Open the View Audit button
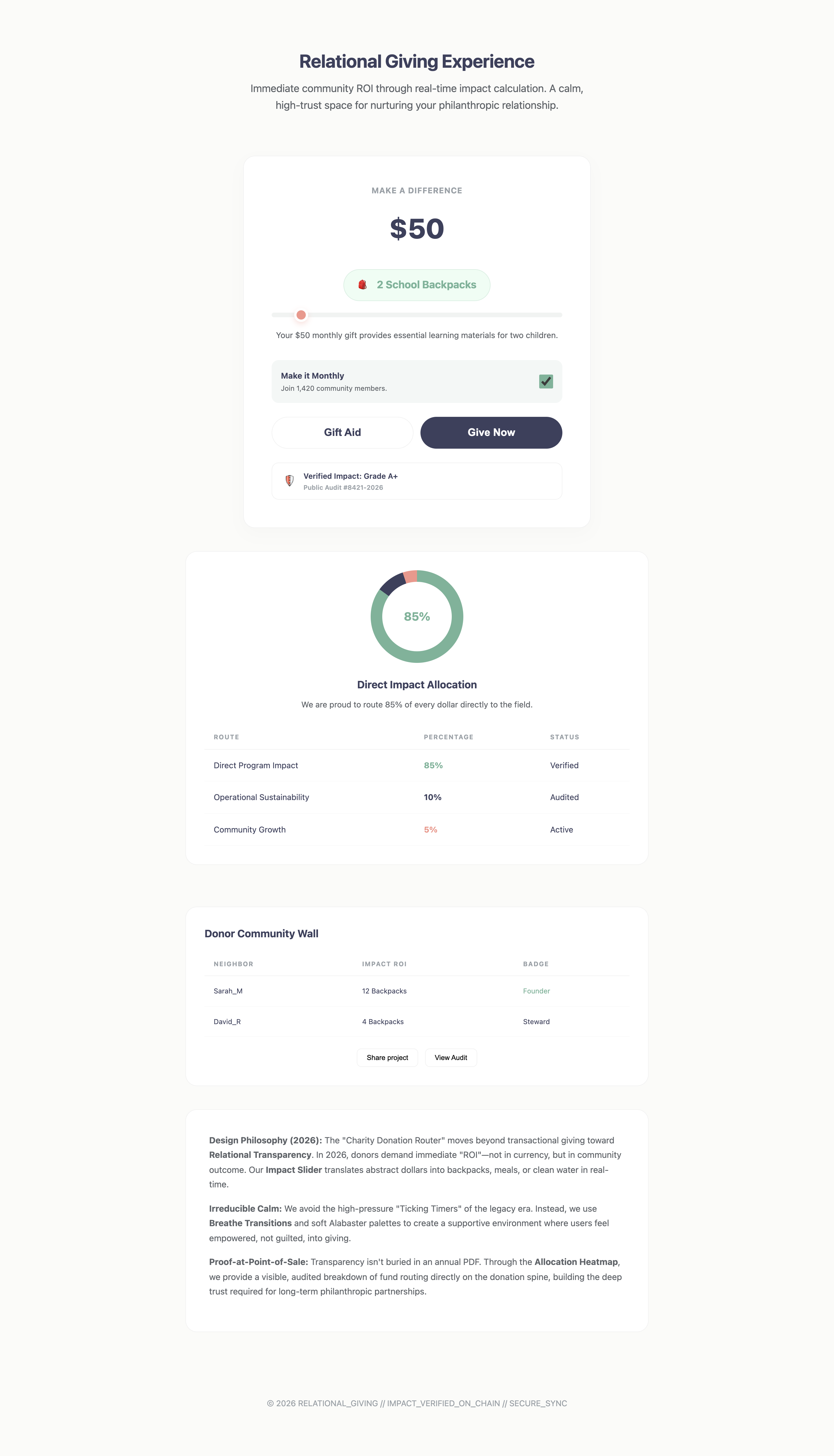834x1456 pixels. (x=451, y=1057)
